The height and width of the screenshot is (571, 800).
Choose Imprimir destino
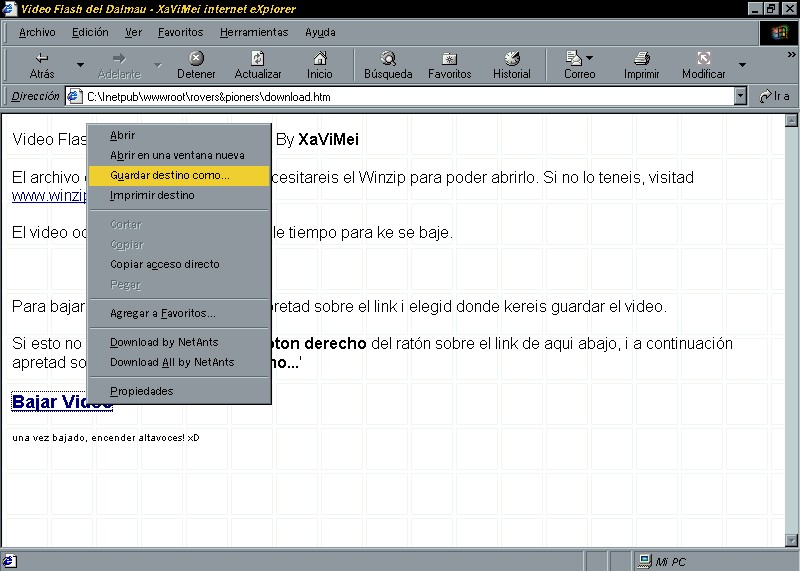pyautogui.click(x=179, y=195)
